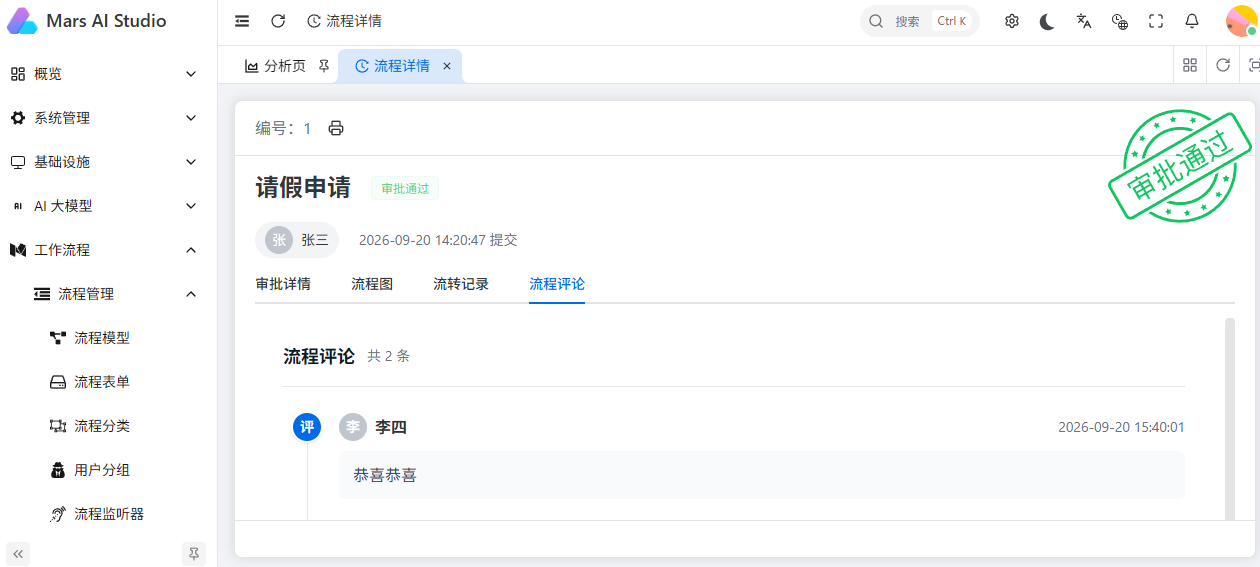Print the process using printer icon

[x=336, y=128]
